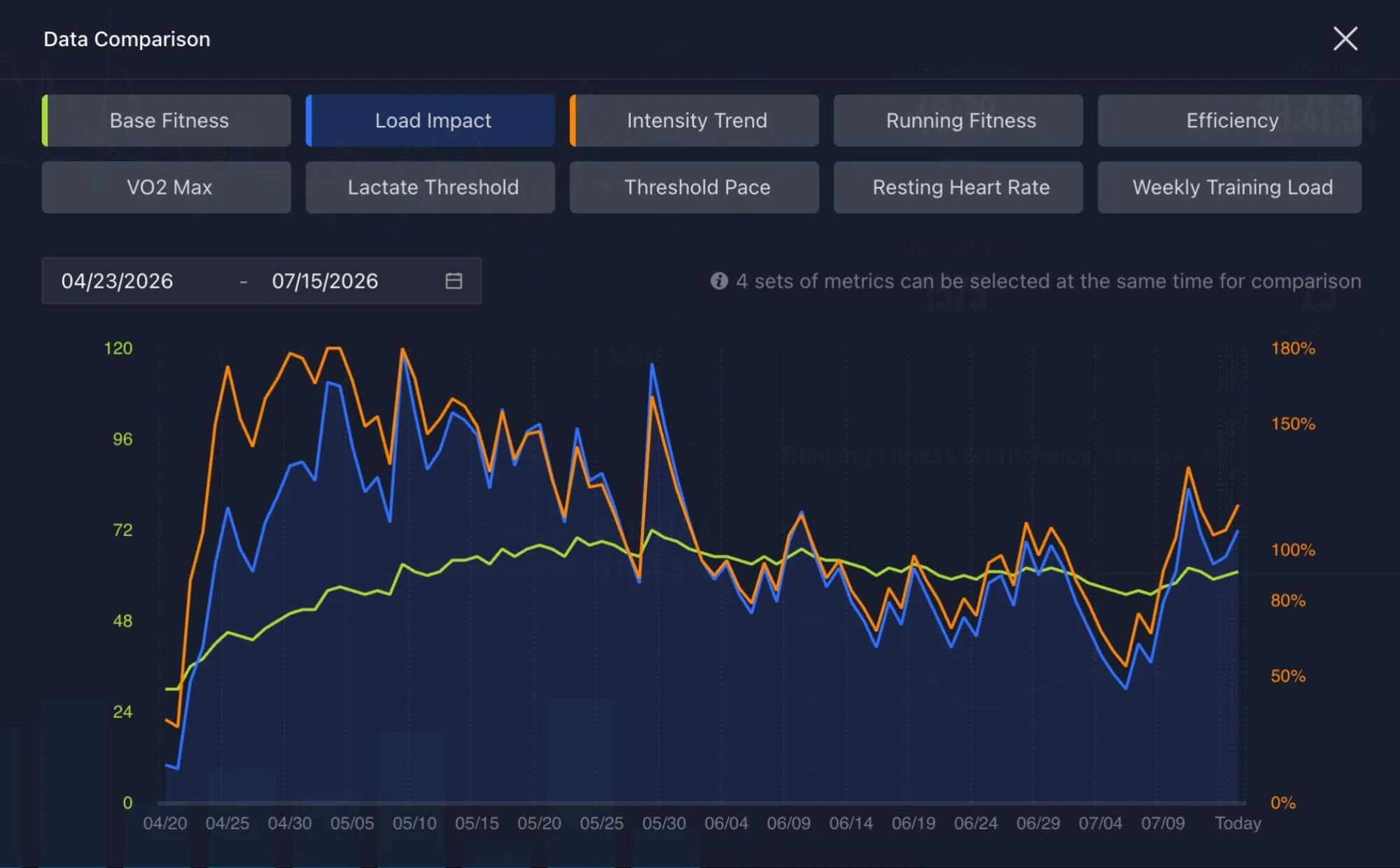Click the 'Data Comparison' title text

pos(127,39)
